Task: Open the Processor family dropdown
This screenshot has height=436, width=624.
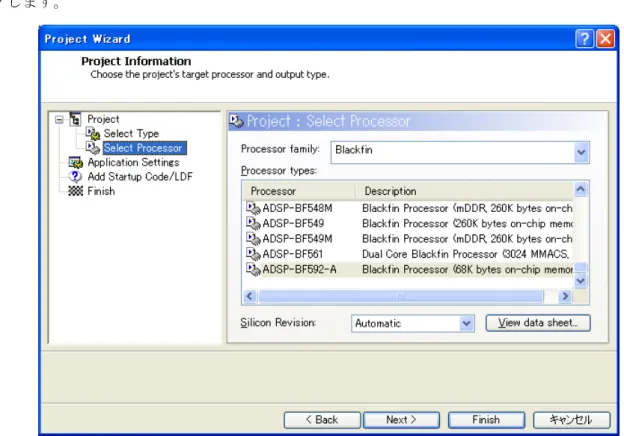Action: (x=581, y=152)
